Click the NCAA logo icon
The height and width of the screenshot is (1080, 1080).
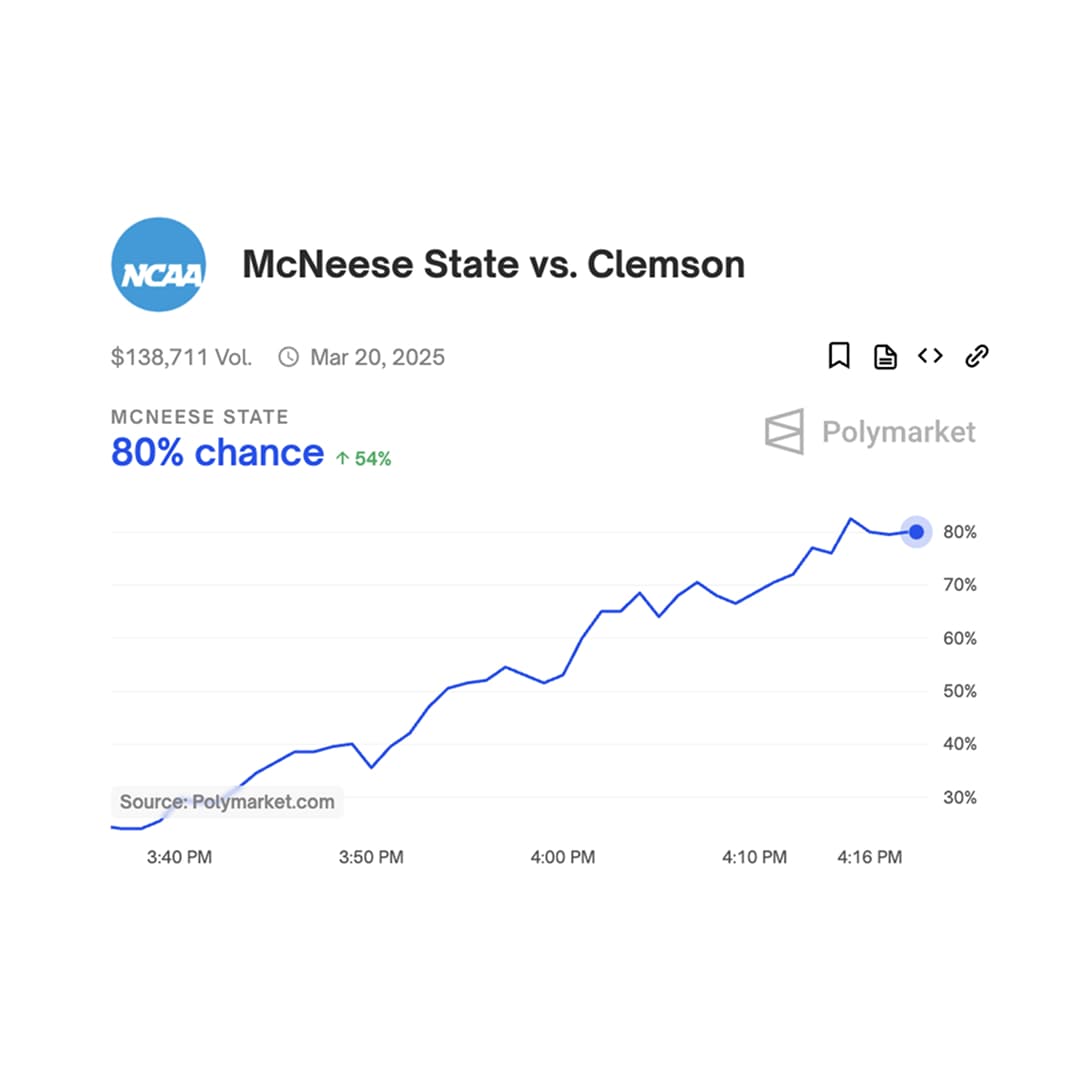click(158, 265)
